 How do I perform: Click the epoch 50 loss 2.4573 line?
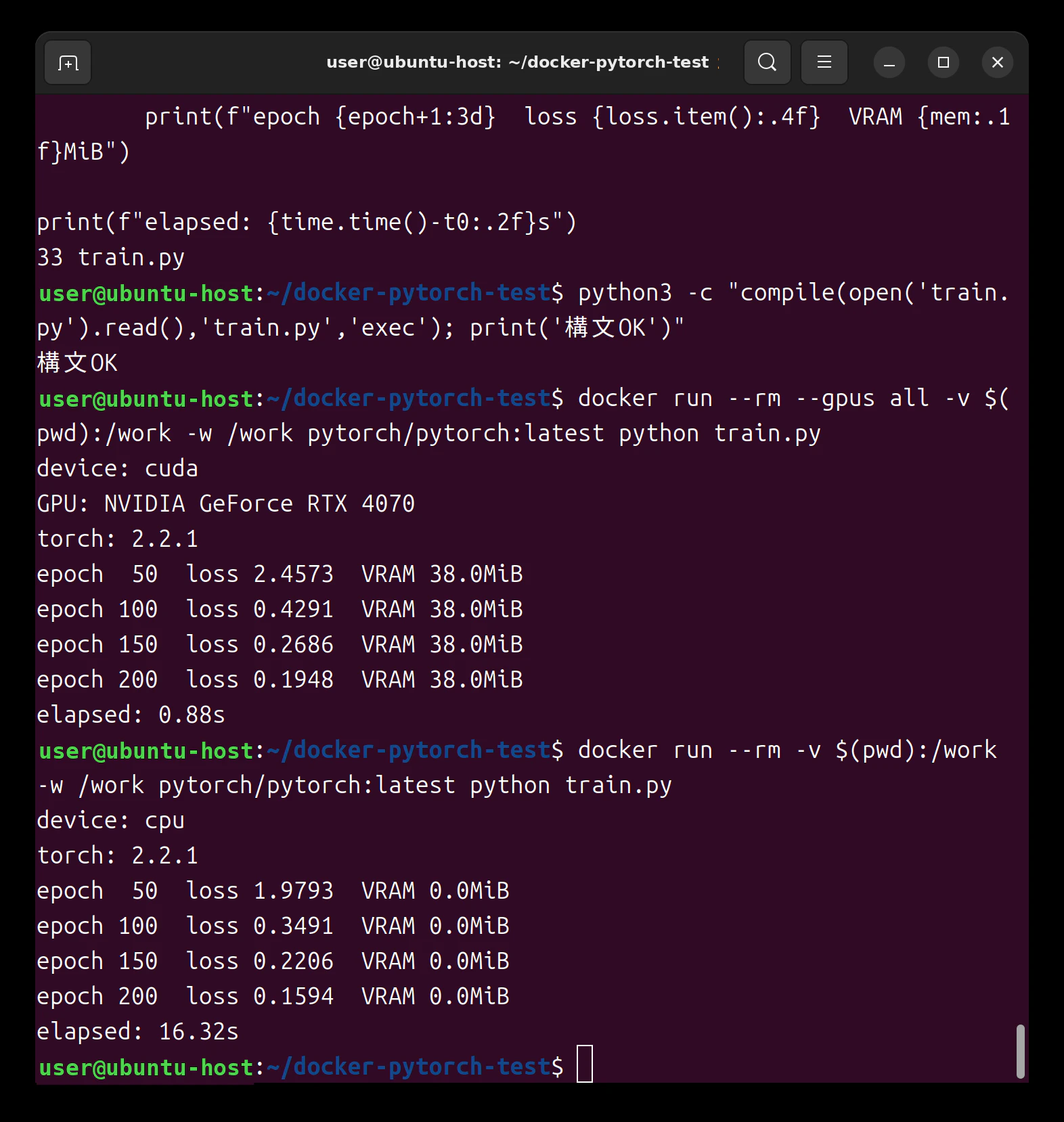tap(280, 574)
